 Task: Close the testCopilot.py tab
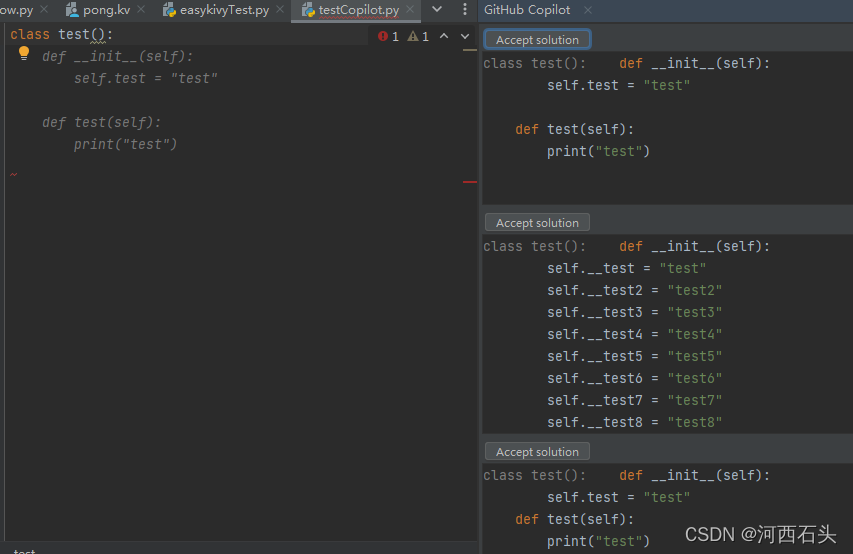click(x=410, y=9)
